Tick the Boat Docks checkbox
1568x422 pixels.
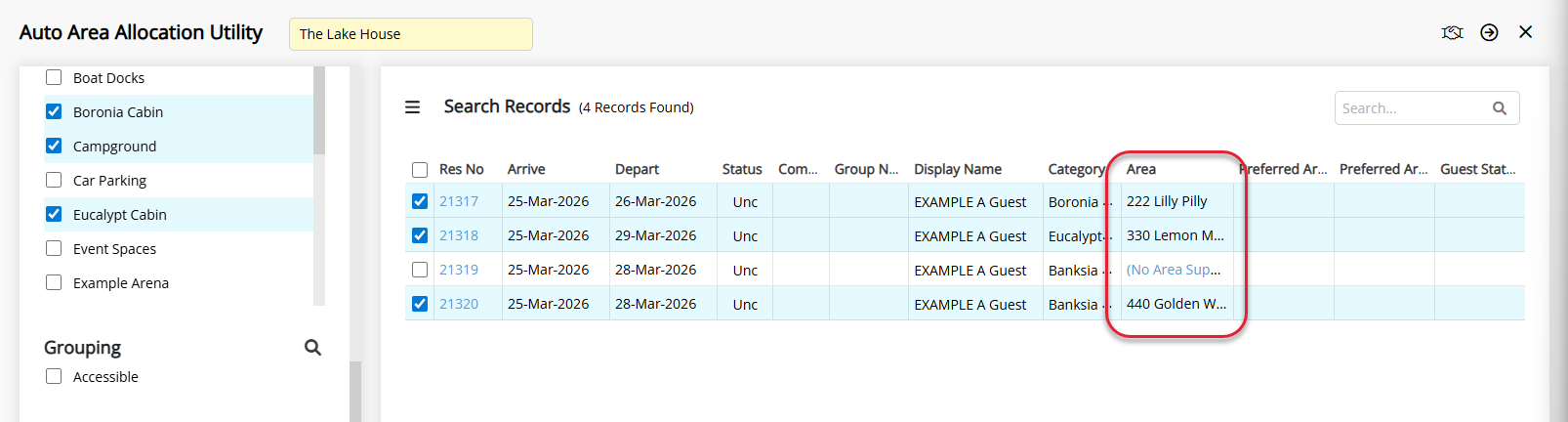point(54,77)
